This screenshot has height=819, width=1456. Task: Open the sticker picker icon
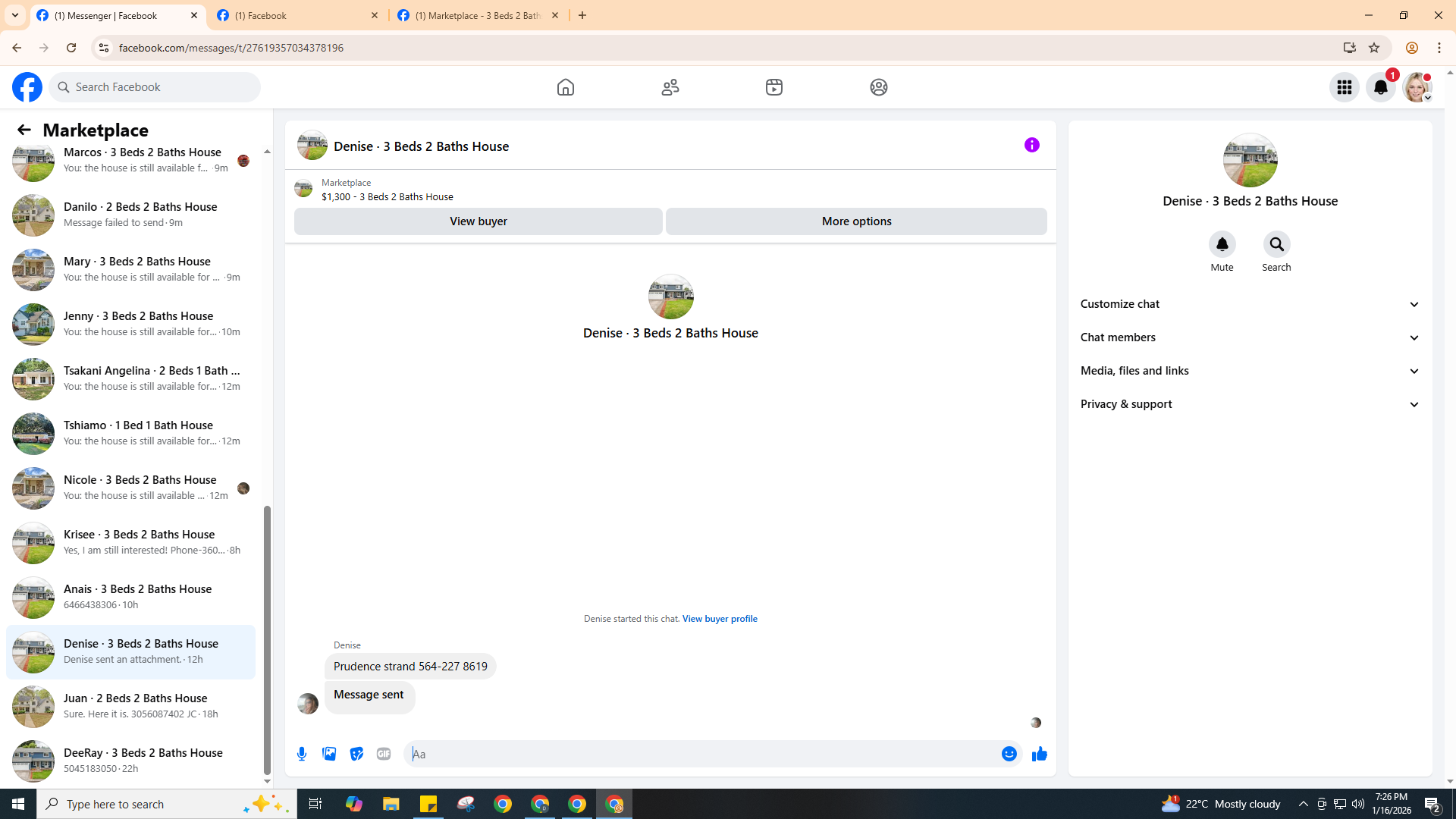tap(356, 754)
